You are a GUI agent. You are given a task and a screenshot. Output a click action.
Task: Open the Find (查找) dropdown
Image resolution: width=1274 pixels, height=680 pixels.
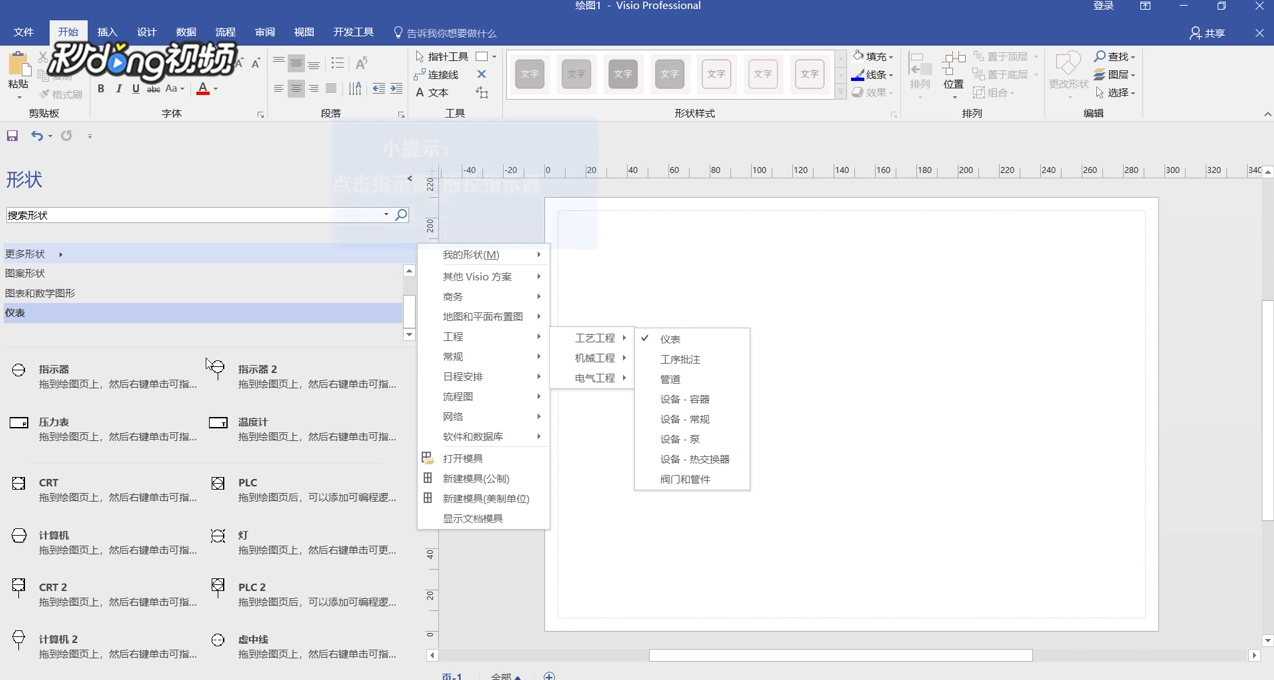[x=1114, y=57]
